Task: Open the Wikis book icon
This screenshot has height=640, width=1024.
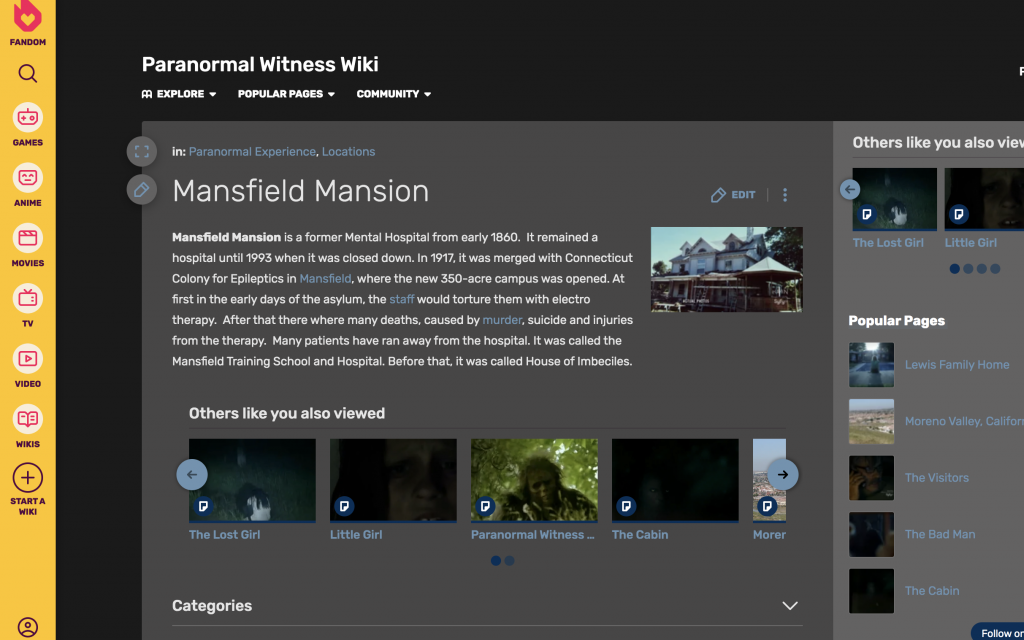Action: click(x=28, y=419)
